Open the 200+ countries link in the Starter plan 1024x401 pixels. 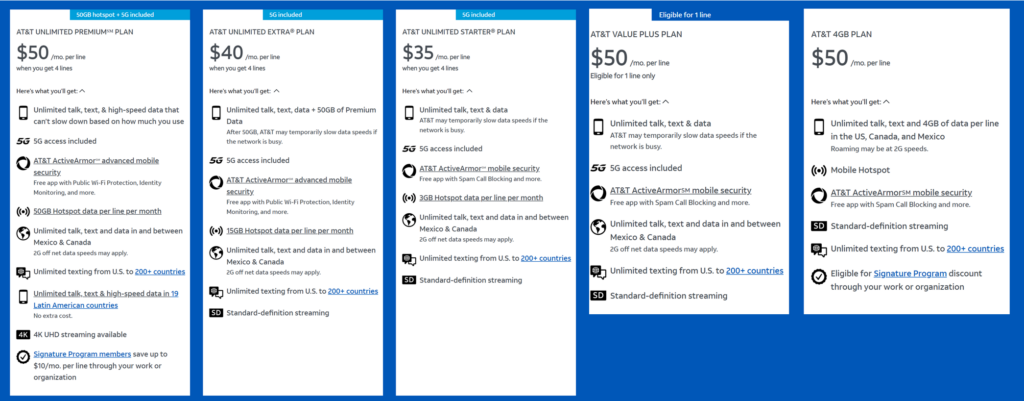(x=546, y=259)
